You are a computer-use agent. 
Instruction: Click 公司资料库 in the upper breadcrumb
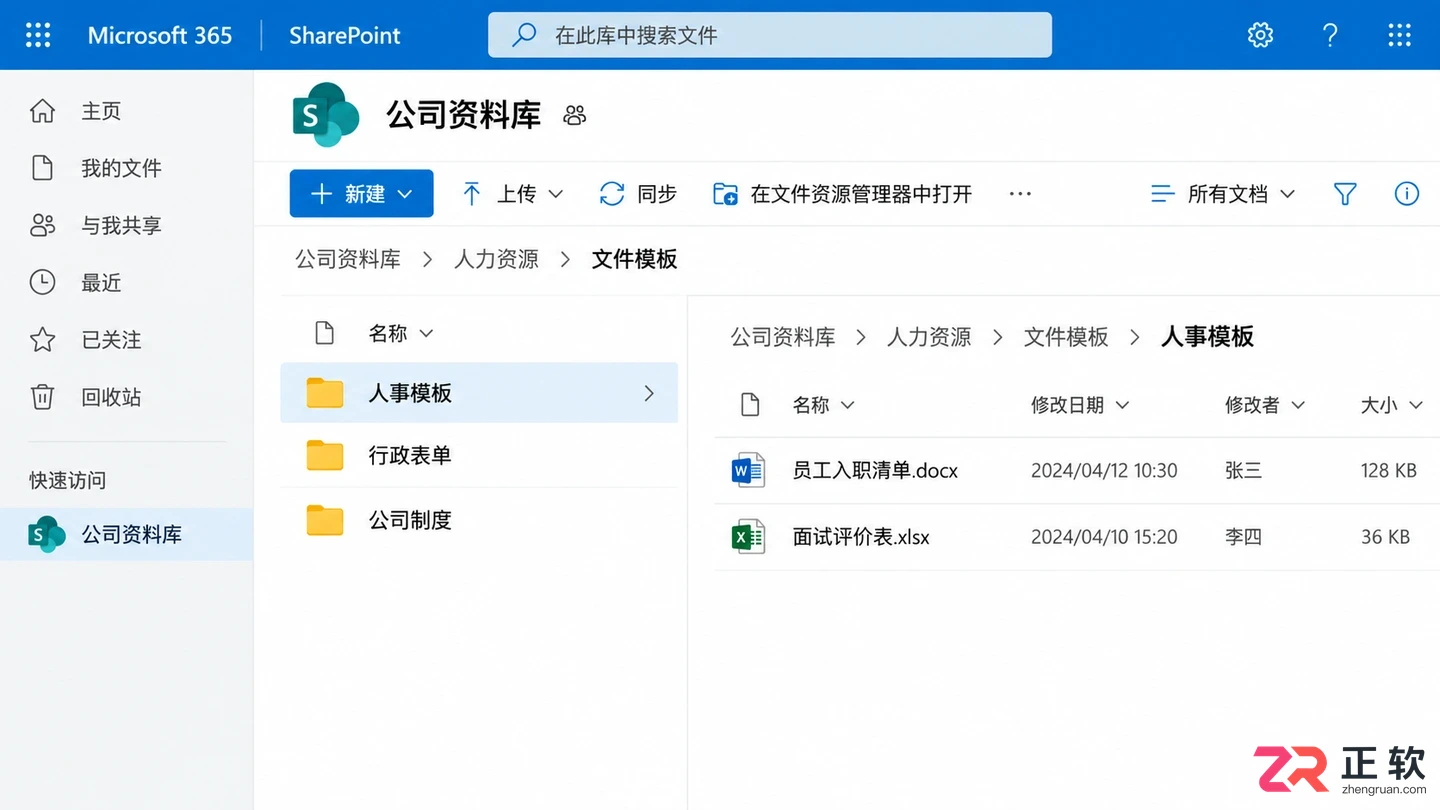click(348, 260)
